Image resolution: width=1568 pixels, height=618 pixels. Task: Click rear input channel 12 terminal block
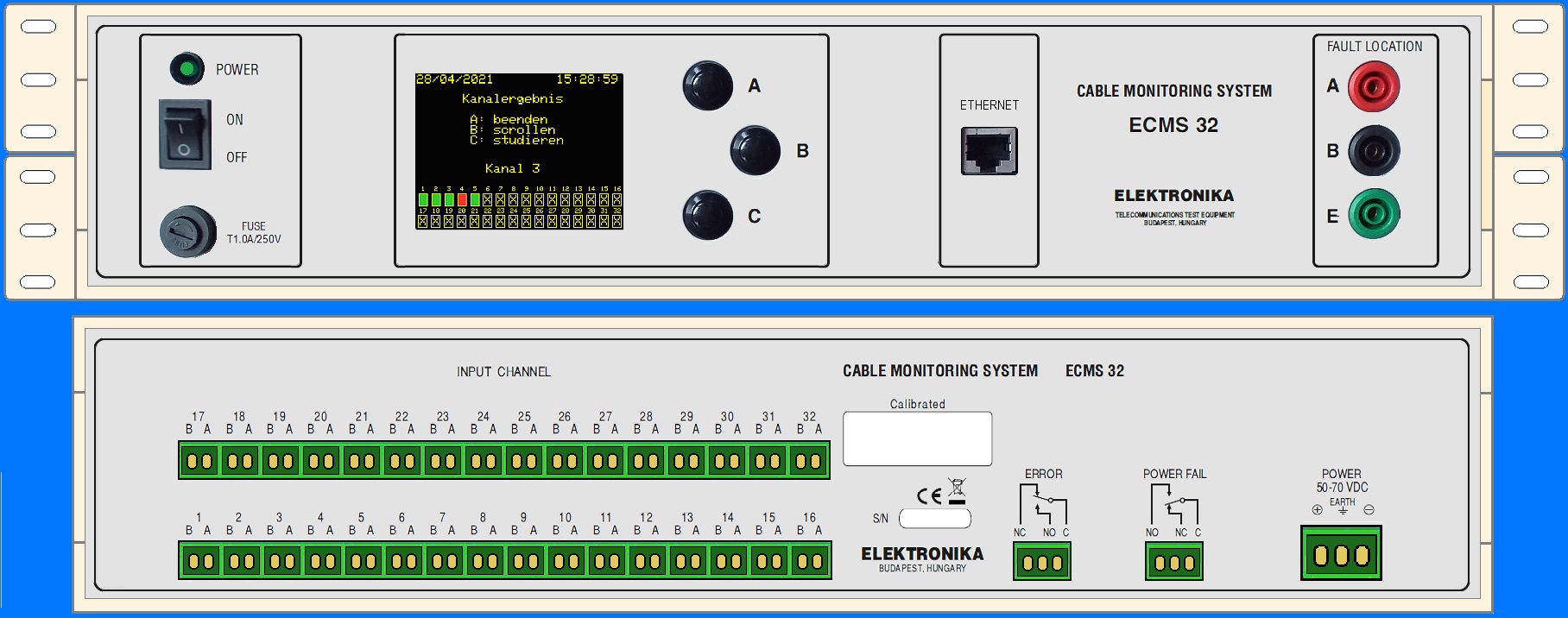[x=647, y=561]
